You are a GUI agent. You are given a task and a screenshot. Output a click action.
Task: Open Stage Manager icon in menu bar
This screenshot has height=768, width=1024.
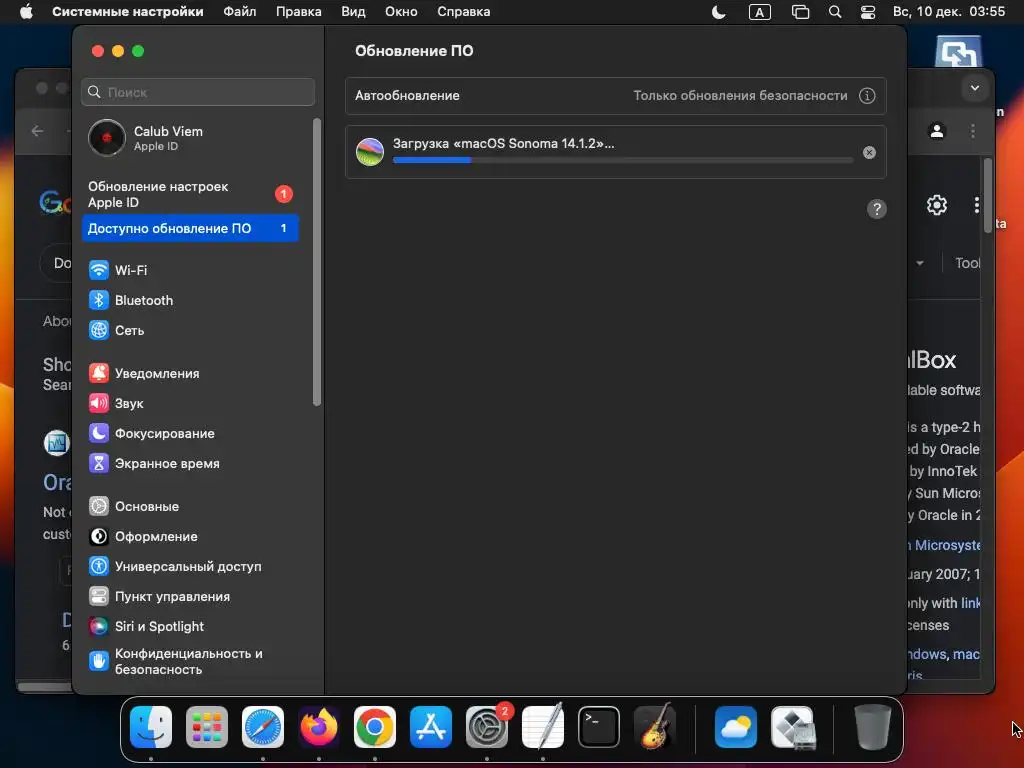(x=800, y=12)
